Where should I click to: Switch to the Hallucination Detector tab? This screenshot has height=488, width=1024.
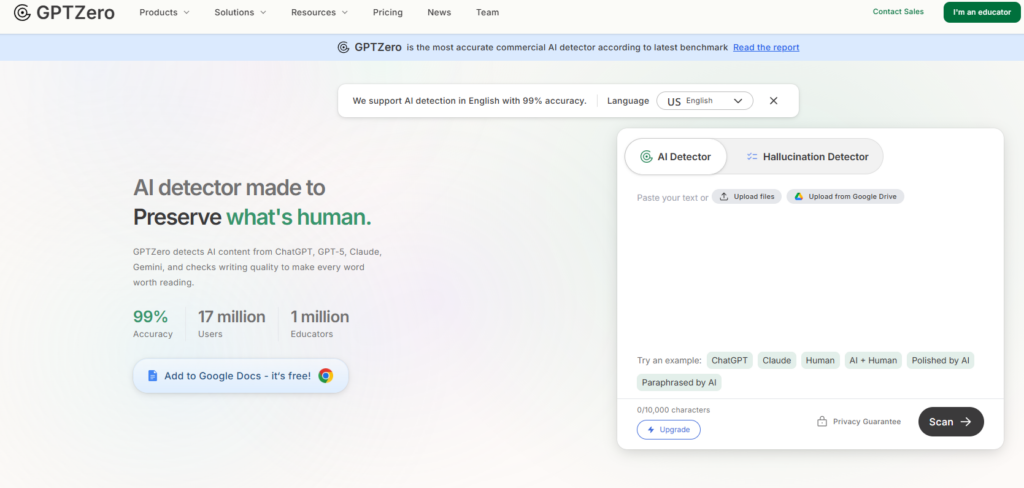pyautogui.click(x=807, y=157)
